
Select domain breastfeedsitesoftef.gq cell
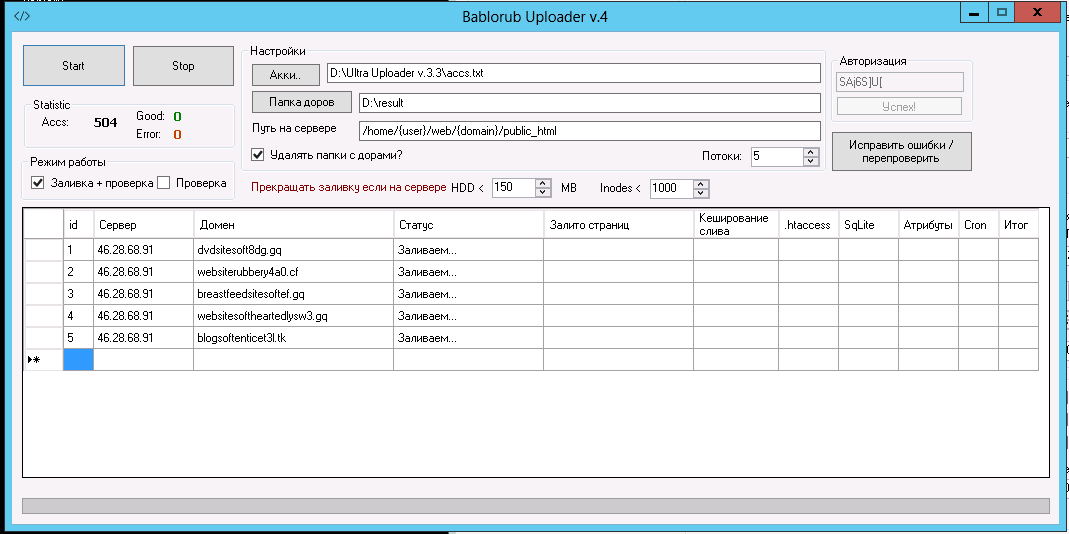click(294, 294)
